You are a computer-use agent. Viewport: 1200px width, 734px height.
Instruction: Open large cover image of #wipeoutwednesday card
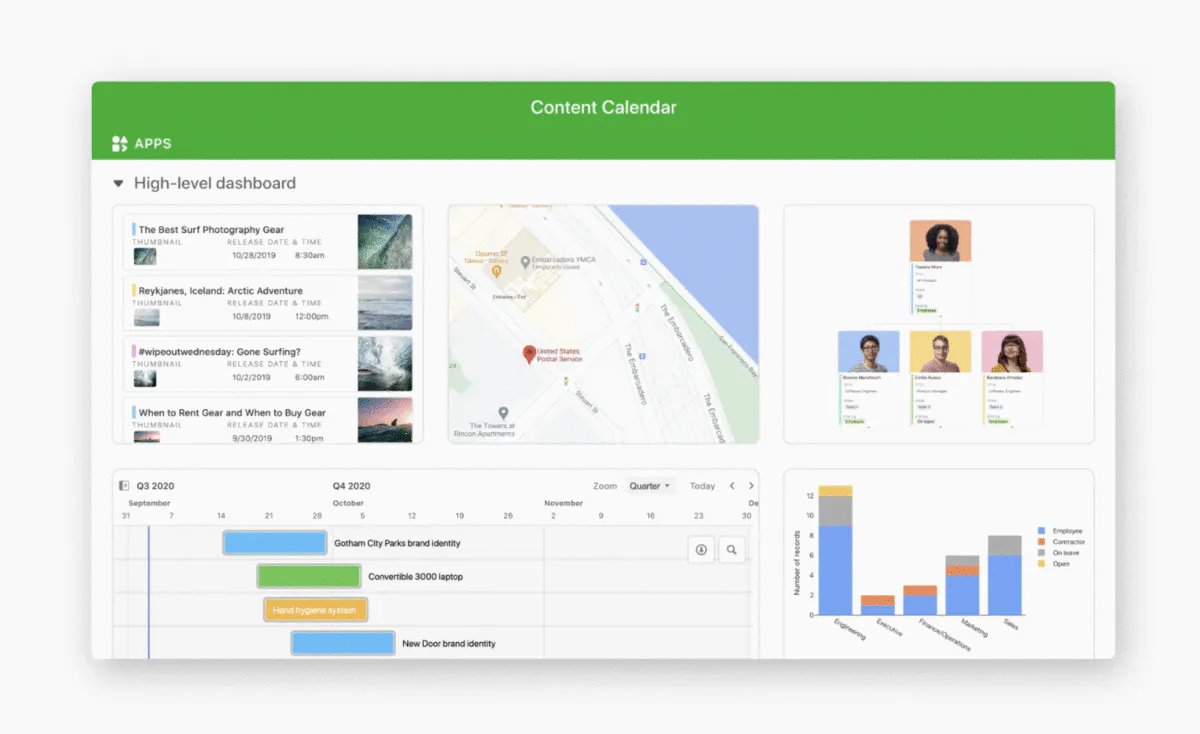click(x=385, y=364)
